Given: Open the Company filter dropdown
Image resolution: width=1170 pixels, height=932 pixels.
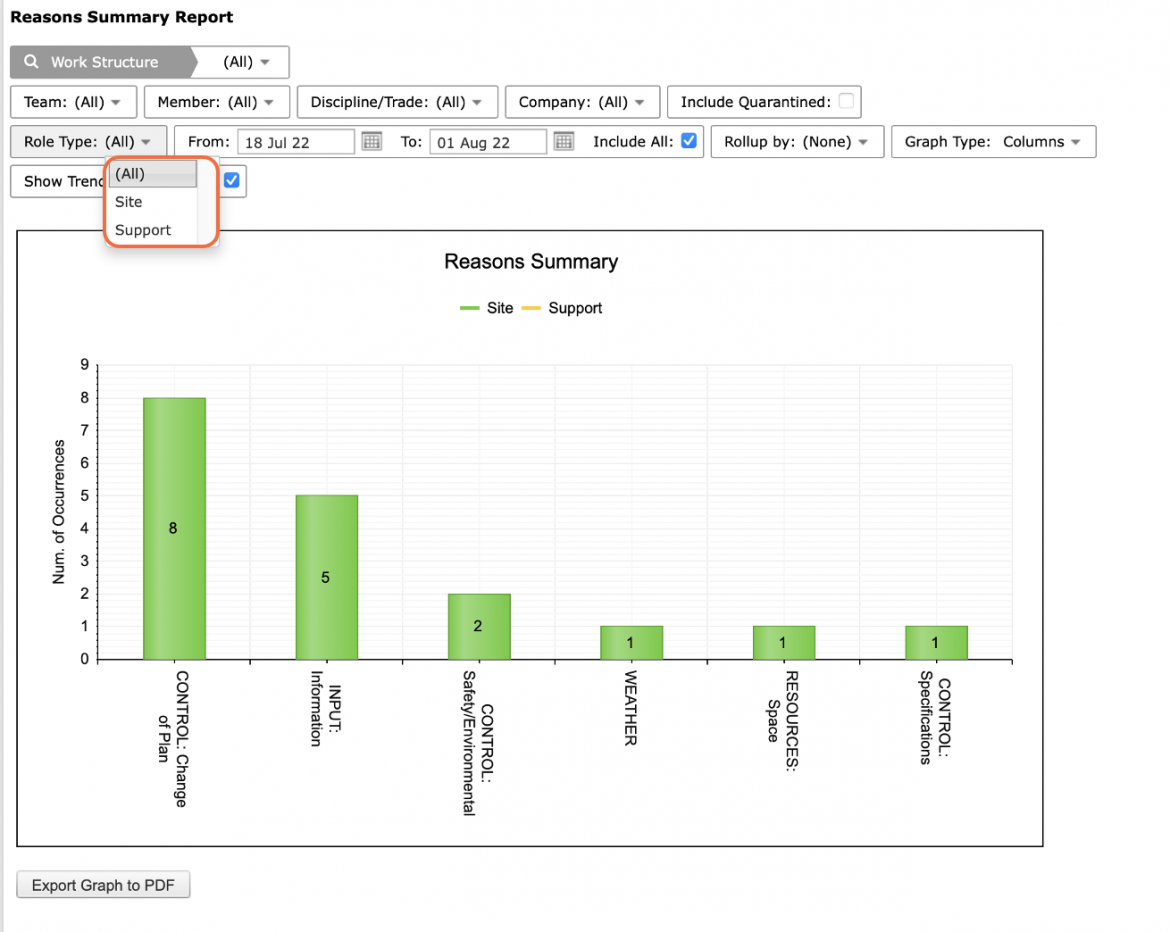Looking at the screenshot, I should click(582, 102).
